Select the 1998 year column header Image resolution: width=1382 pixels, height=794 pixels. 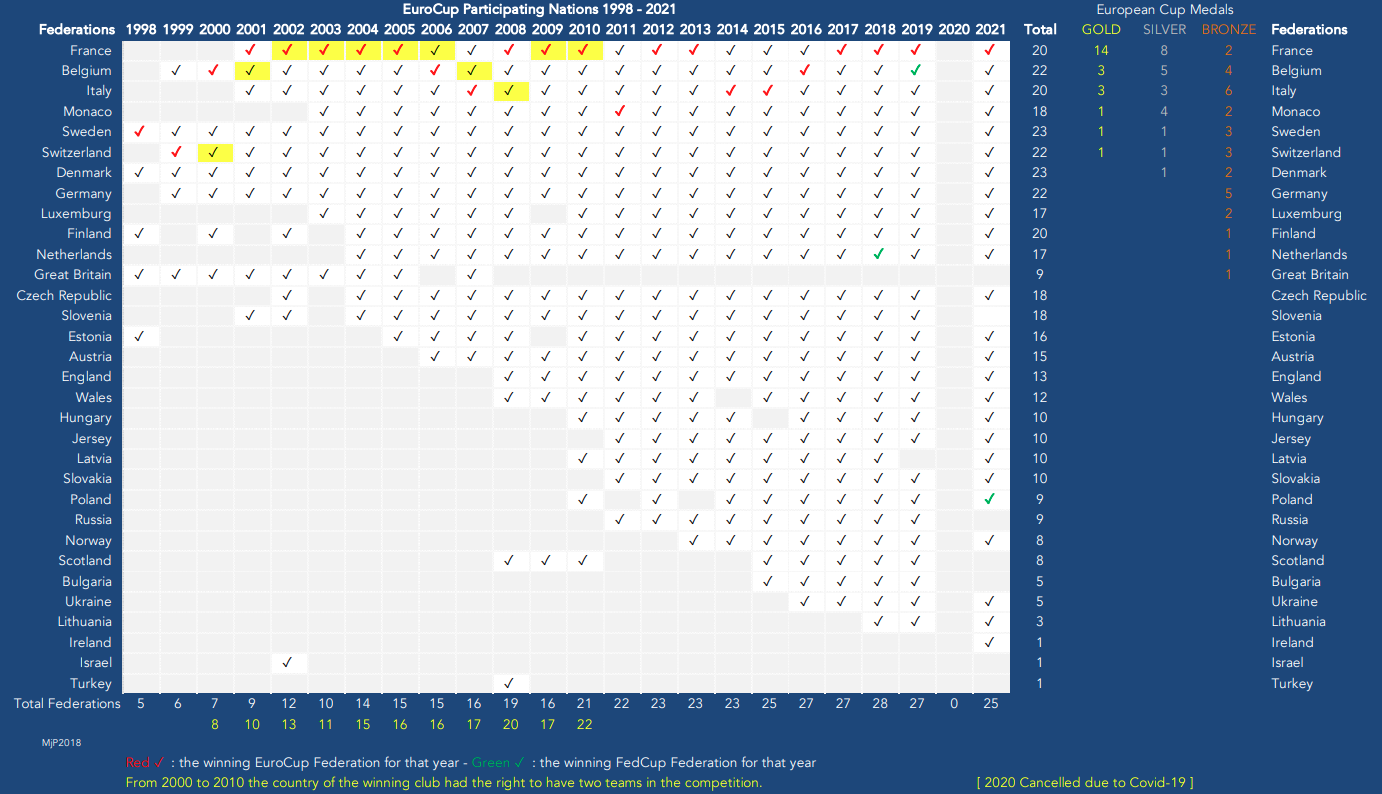pyautogui.click(x=140, y=30)
